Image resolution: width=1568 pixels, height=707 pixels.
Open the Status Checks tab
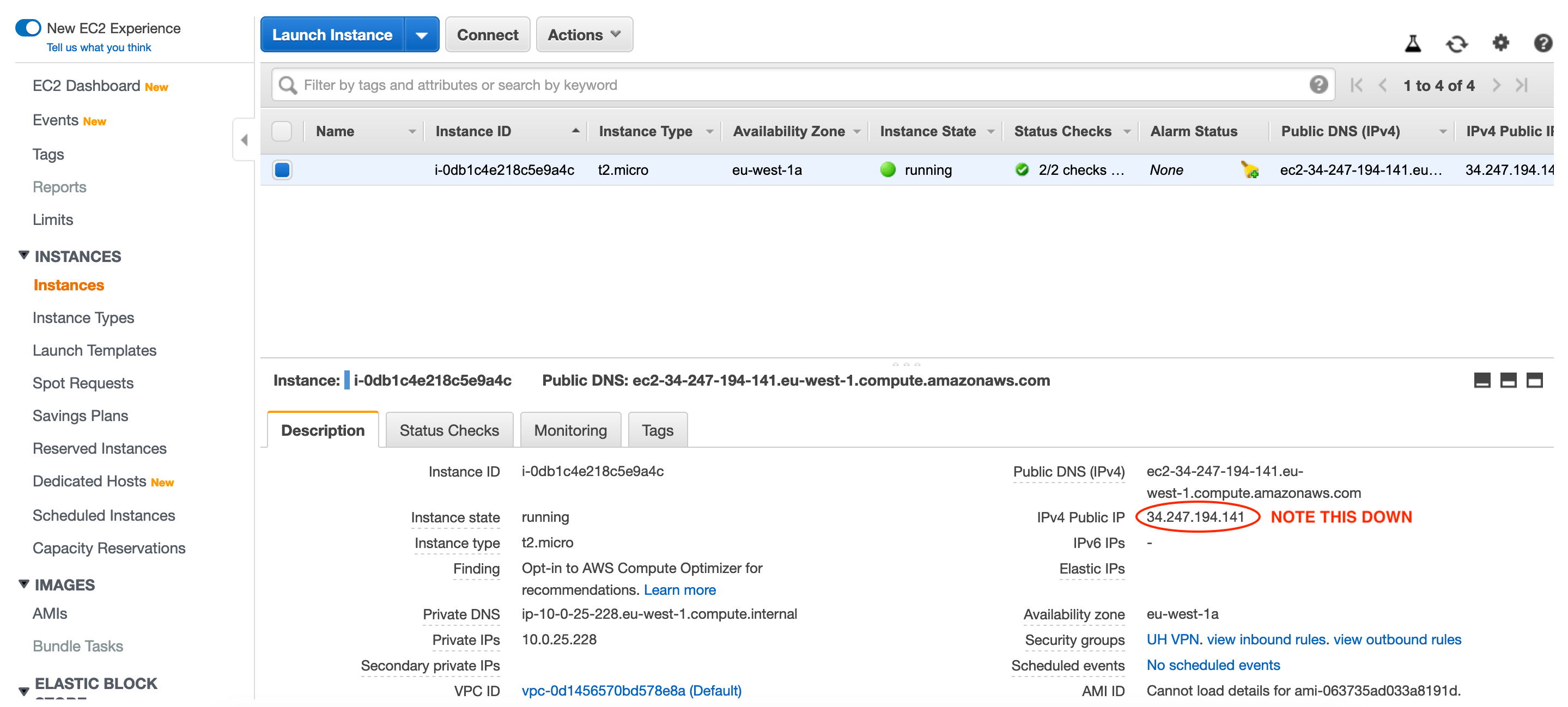pyautogui.click(x=448, y=430)
